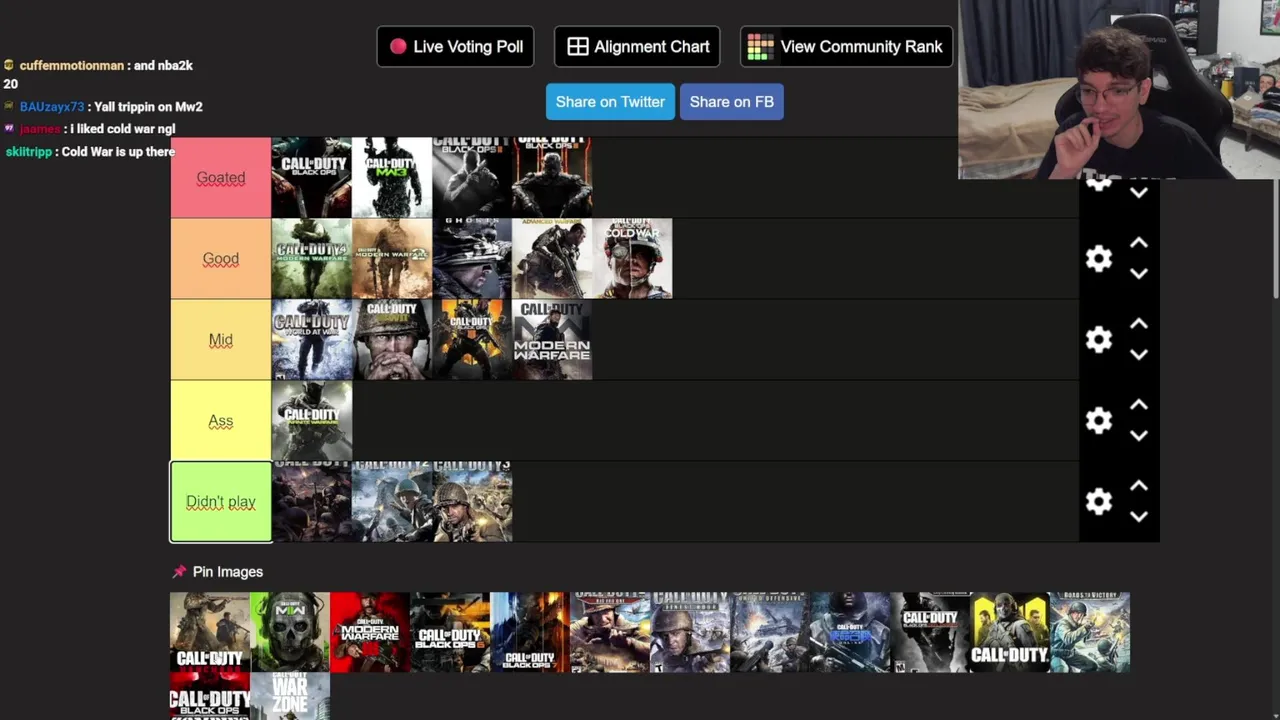Select the Ass tier label
Screen dimensions: 1280x720
221,421
